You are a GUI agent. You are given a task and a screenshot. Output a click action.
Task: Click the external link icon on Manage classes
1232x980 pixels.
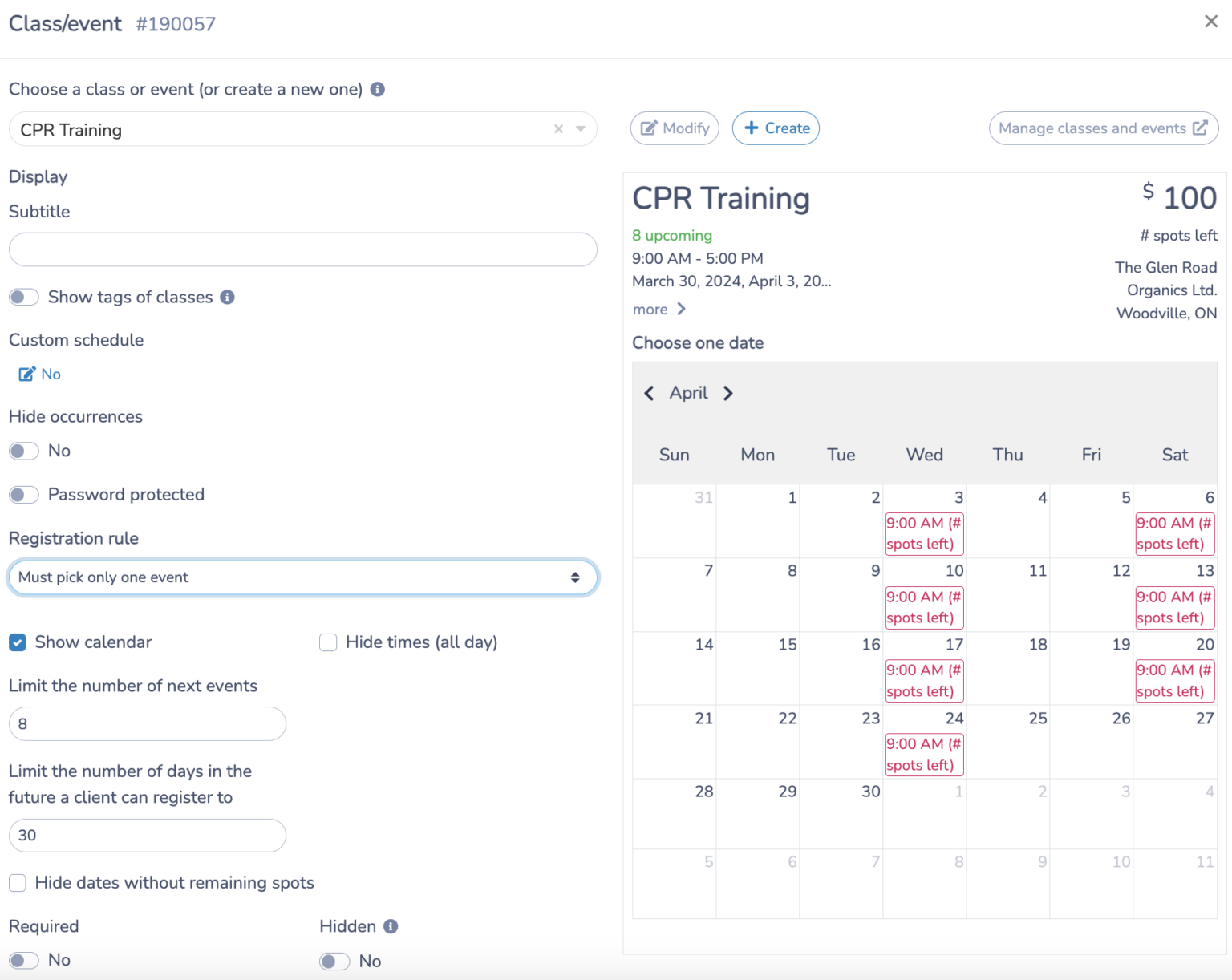coord(1199,128)
